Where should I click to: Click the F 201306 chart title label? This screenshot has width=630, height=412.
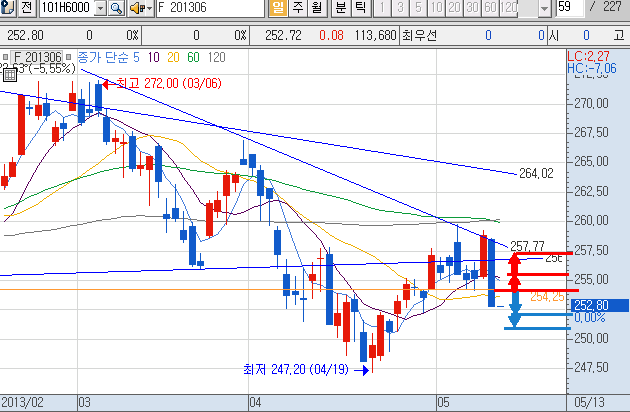point(38,58)
